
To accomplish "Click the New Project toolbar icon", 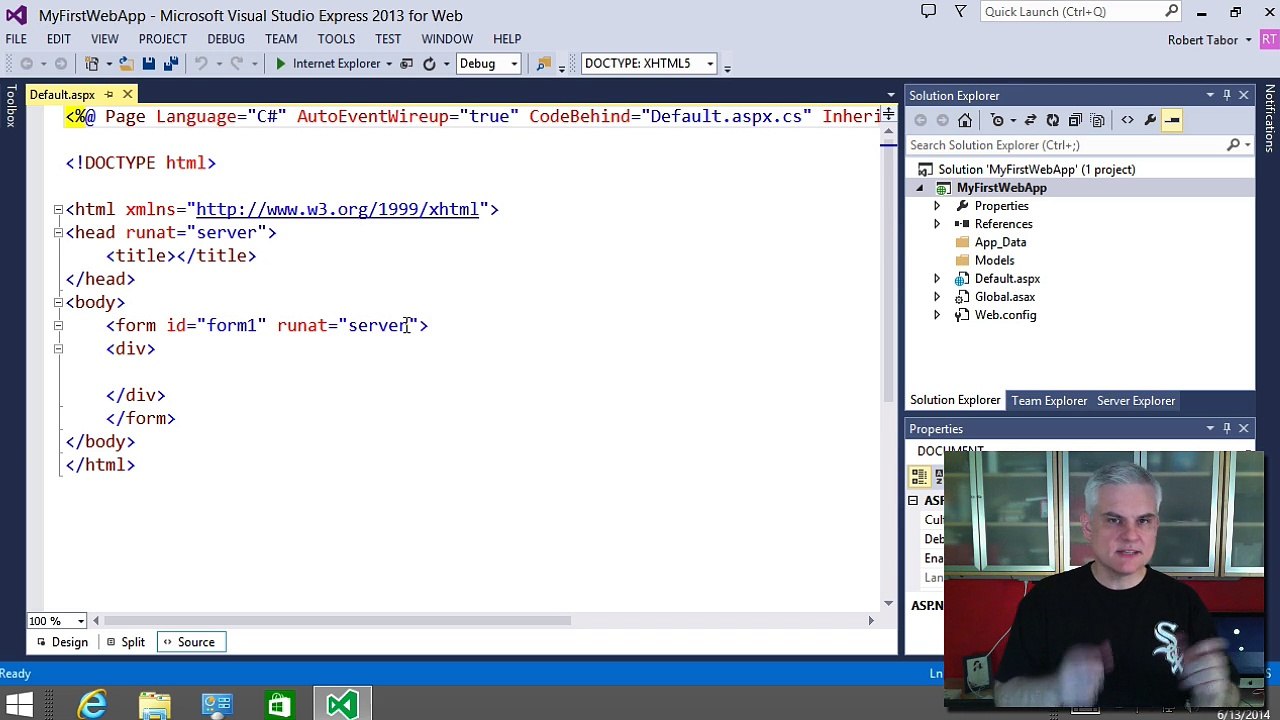I will click(x=92, y=64).
